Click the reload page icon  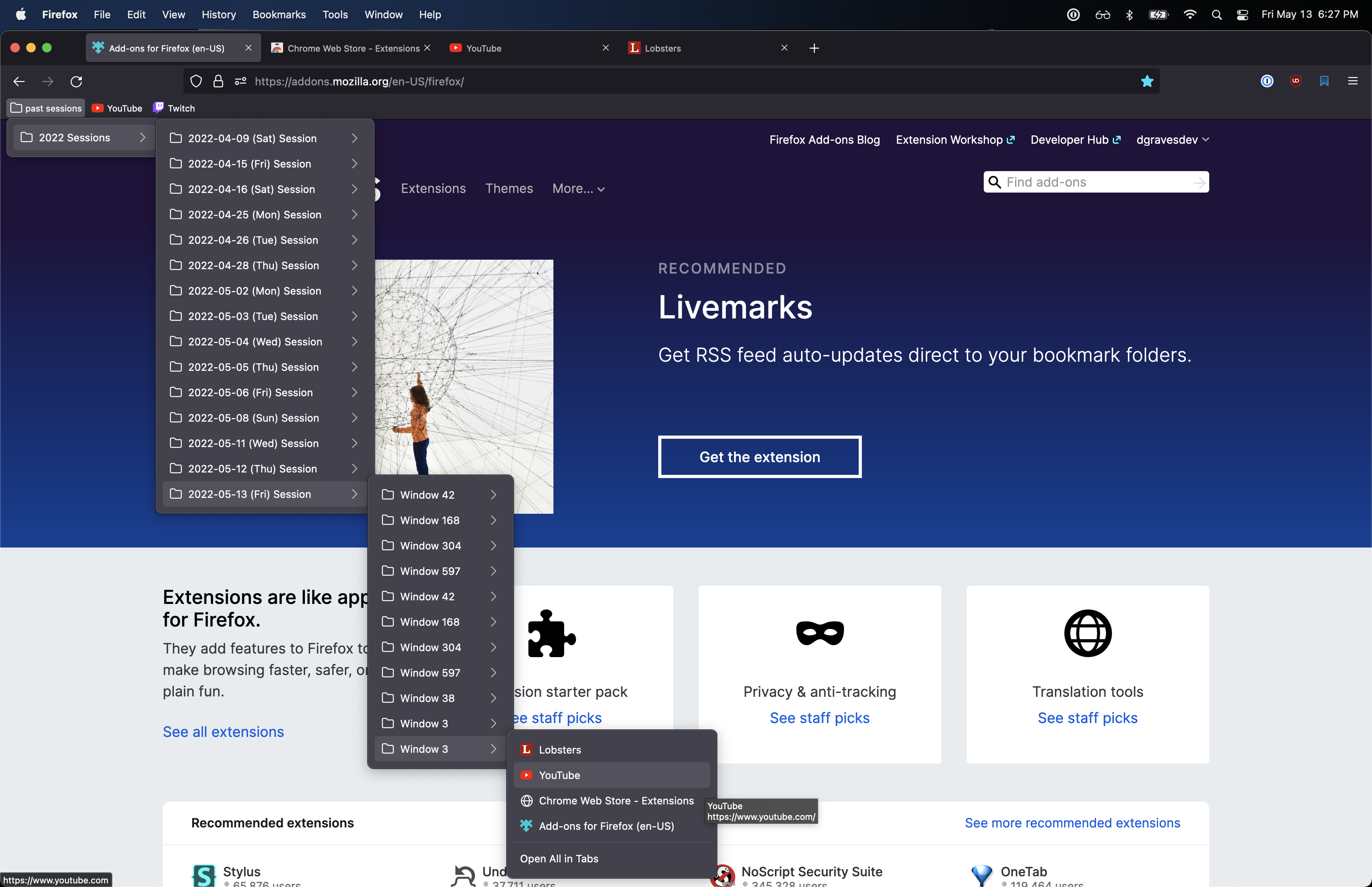(76, 81)
